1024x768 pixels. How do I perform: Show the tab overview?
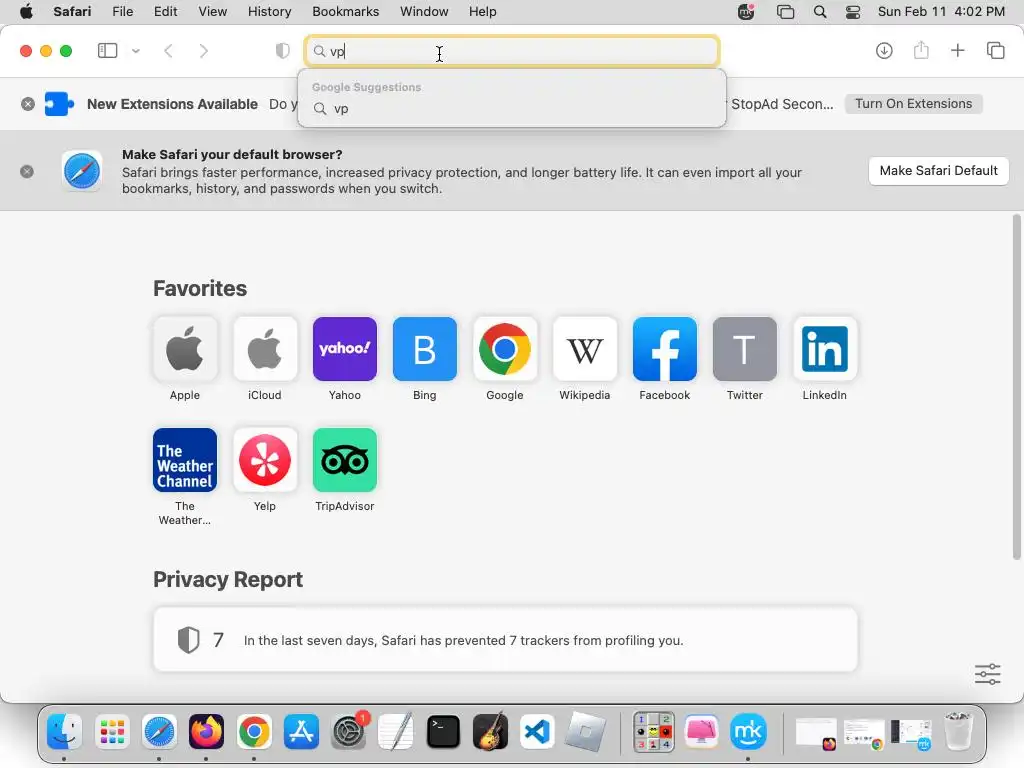[995, 50]
